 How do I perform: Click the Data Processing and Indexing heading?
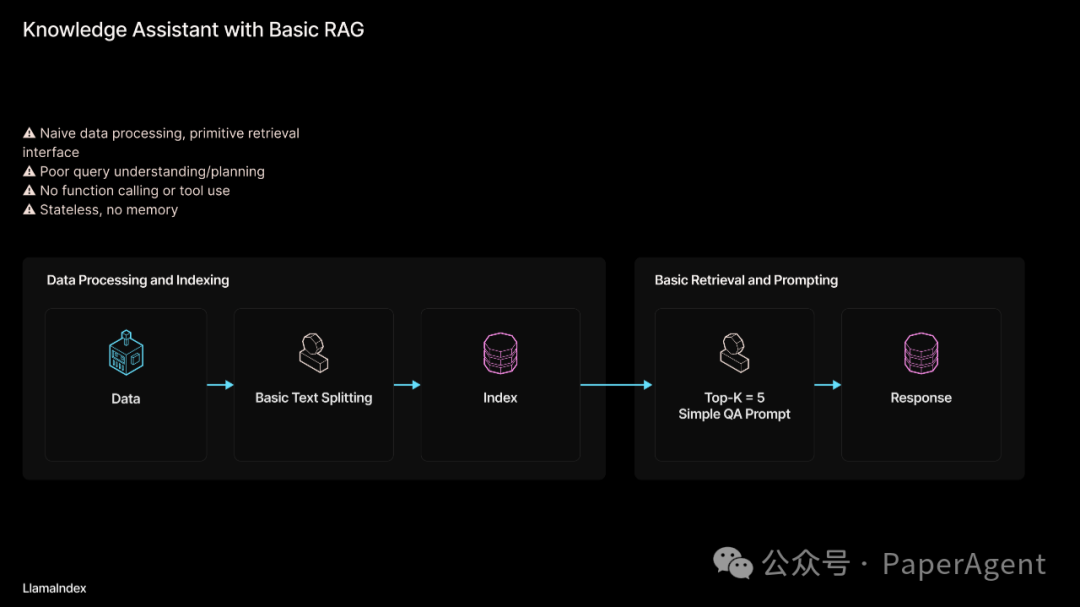[x=138, y=280]
